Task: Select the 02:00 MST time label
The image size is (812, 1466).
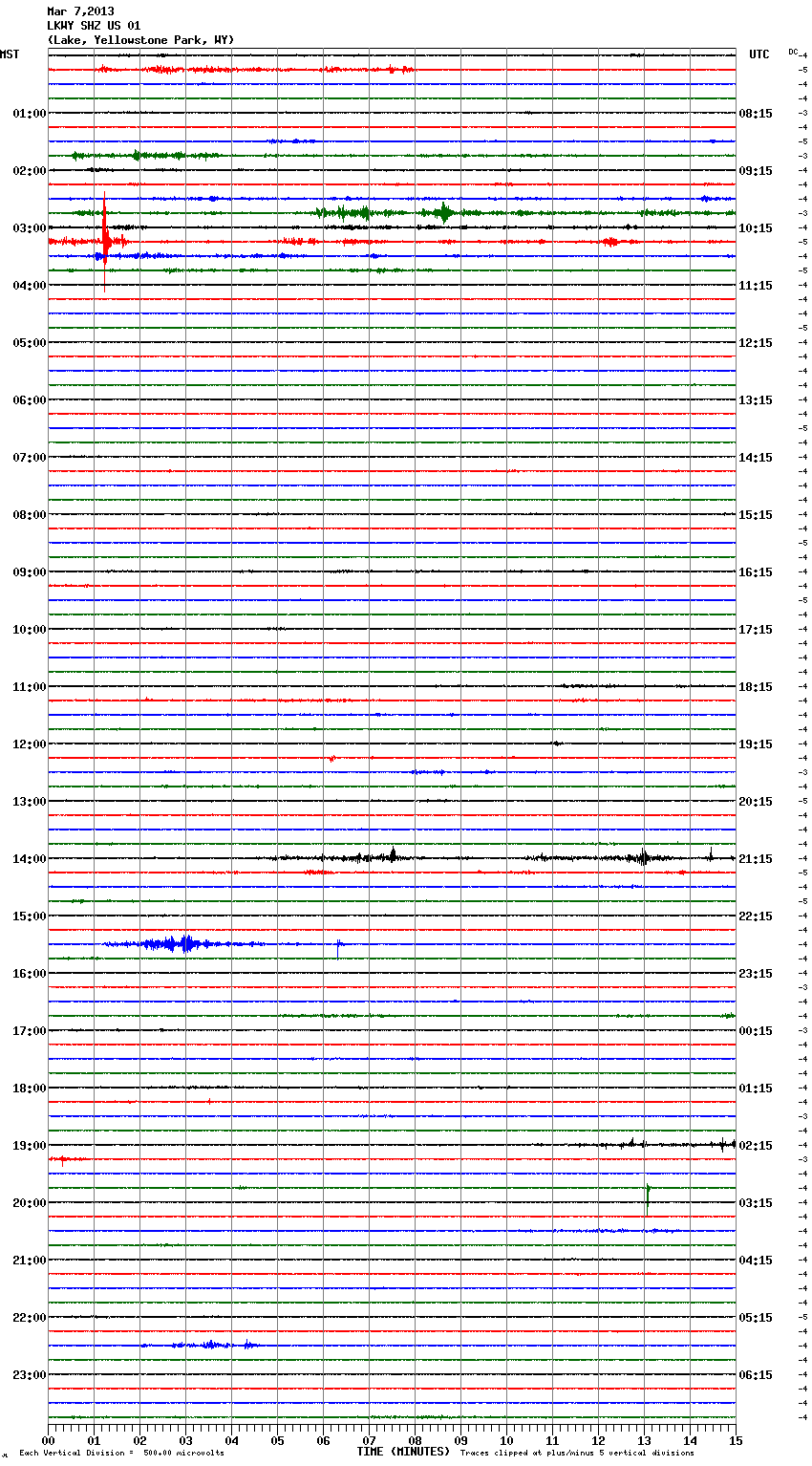Action: point(30,171)
